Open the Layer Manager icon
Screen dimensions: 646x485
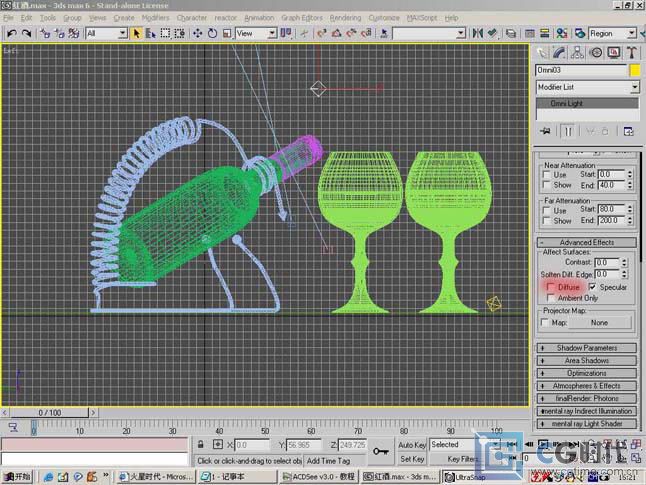[x=511, y=33]
